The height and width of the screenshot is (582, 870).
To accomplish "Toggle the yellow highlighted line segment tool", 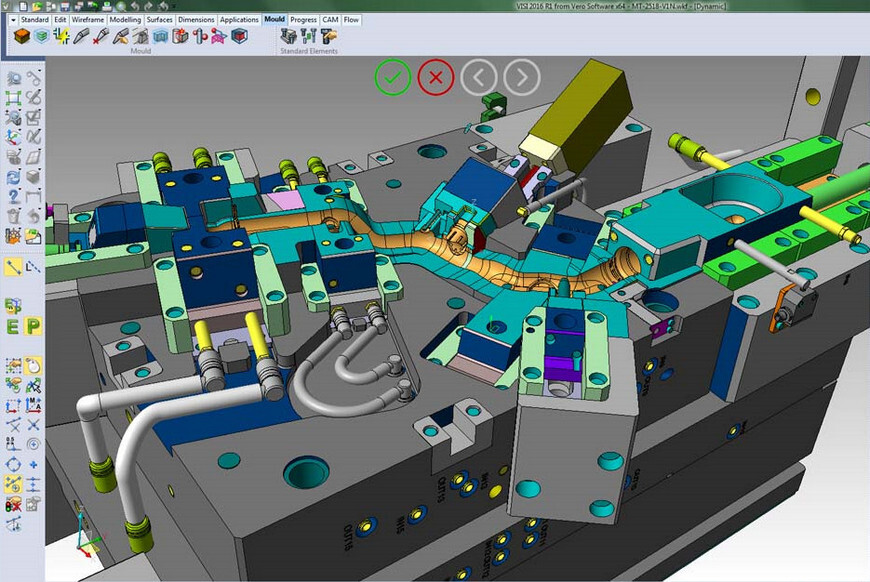I will (13, 267).
